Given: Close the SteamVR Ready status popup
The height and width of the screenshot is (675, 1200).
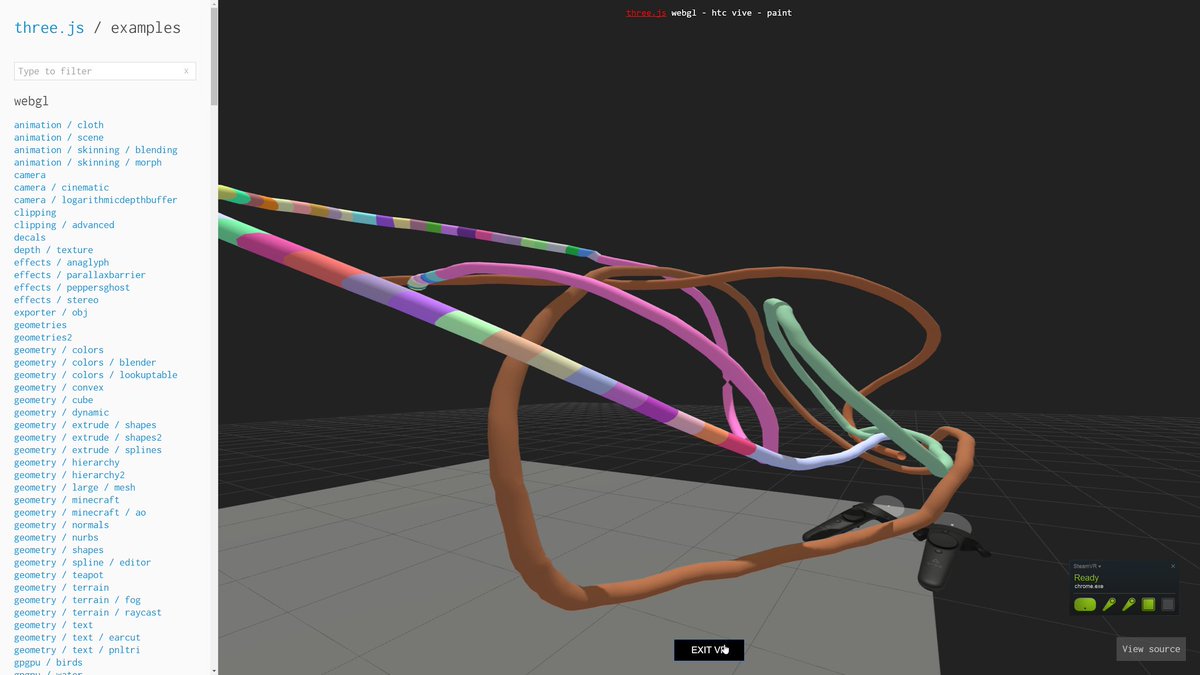Looking at the screenshot, I should (1173, 565).
